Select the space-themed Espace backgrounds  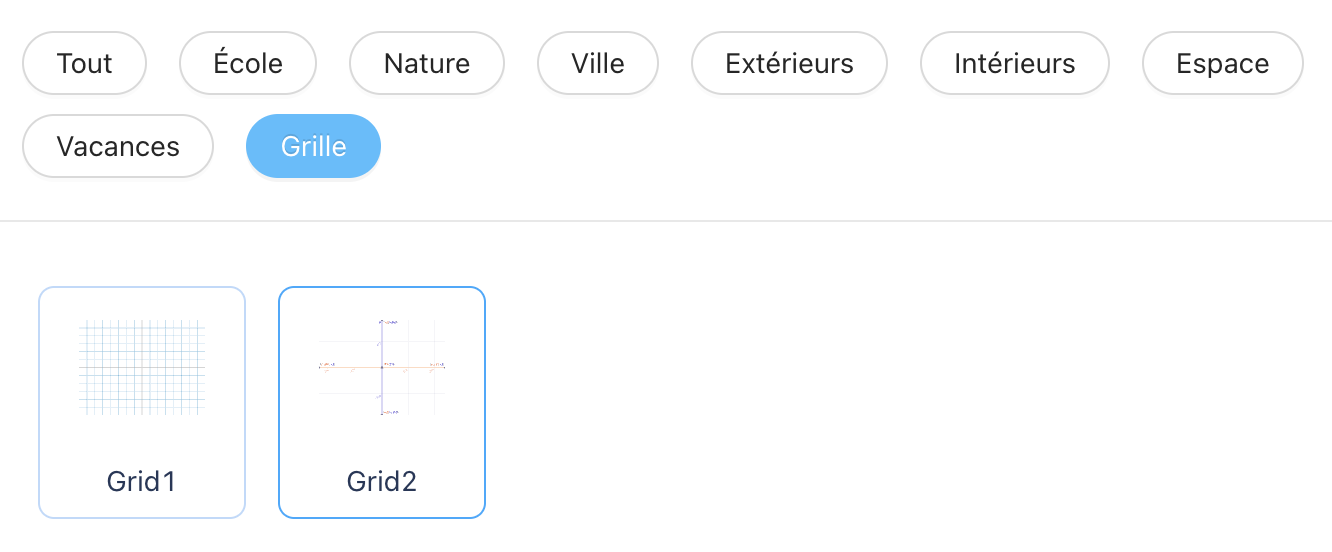(1223, 63)
